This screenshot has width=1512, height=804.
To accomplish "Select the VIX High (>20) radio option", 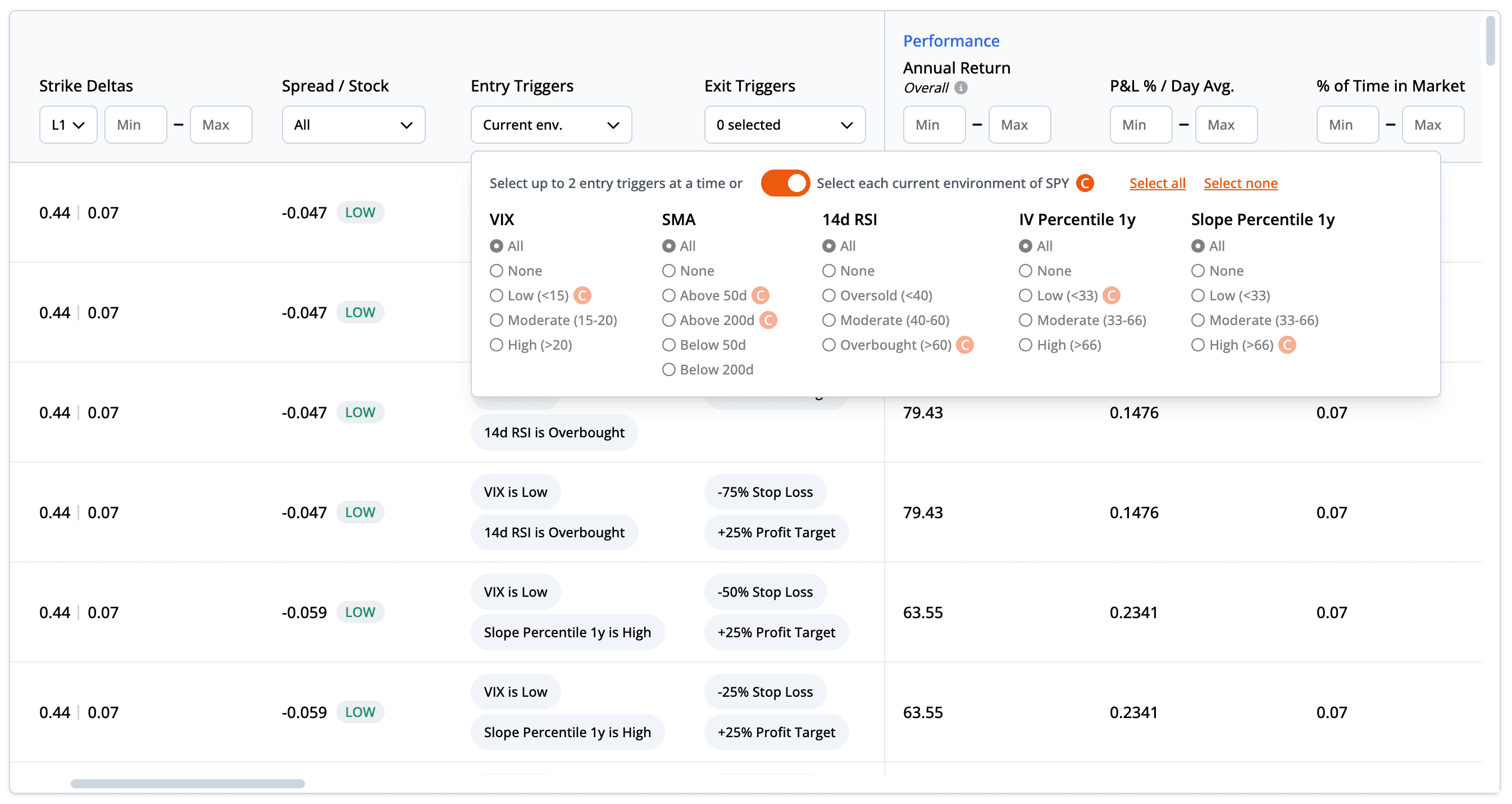I will tap(497, 345).
